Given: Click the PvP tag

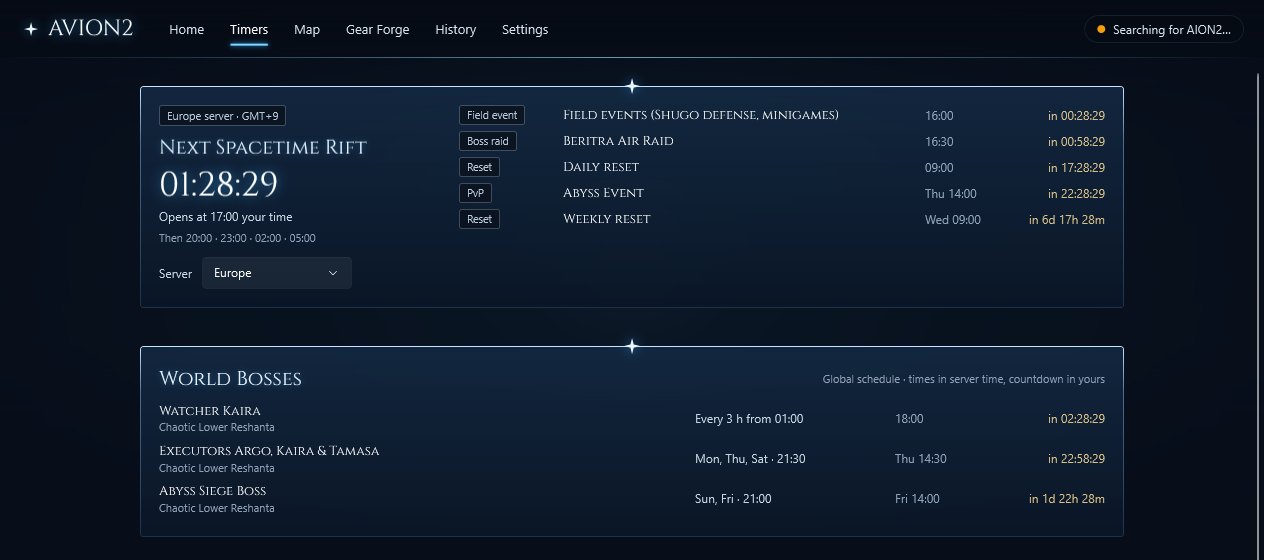Looking at the screenshot, I should pyautogui.click(x=476, y=193).
